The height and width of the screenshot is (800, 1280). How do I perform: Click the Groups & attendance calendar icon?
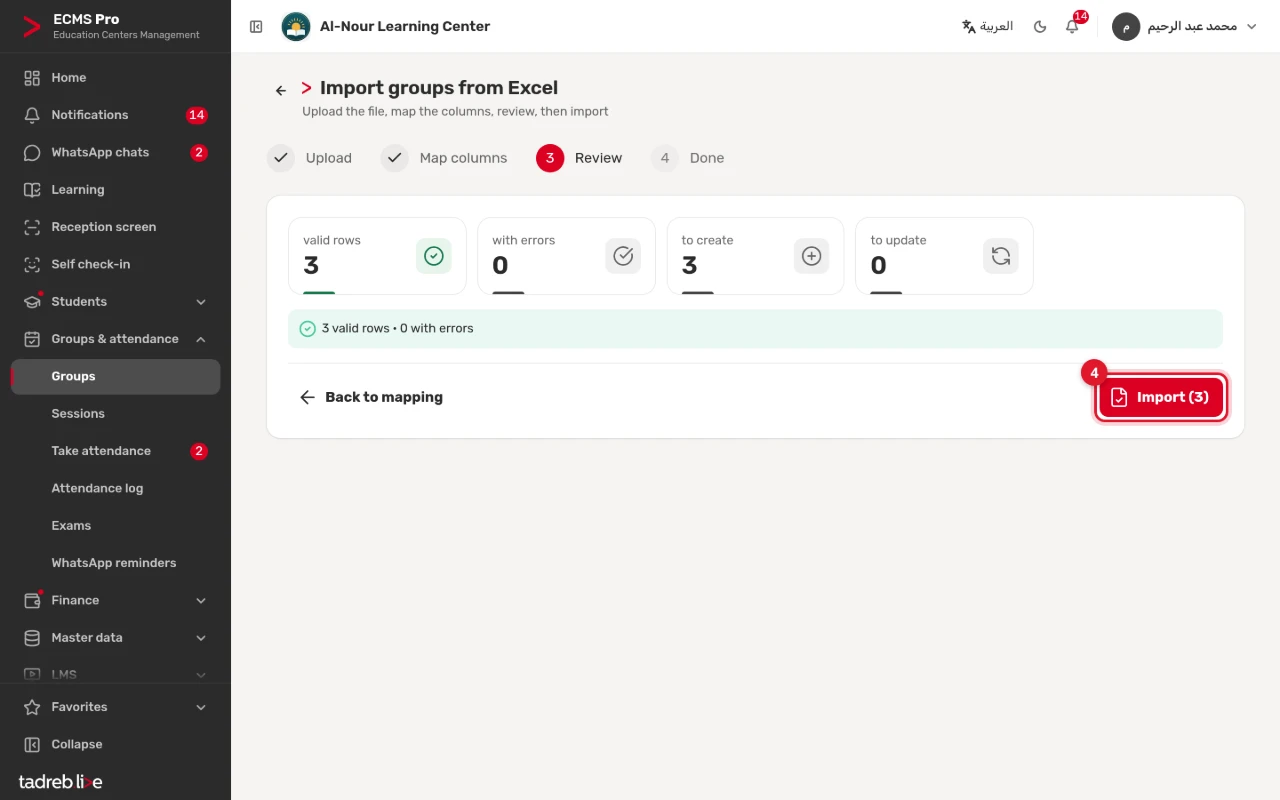(32, 339)
